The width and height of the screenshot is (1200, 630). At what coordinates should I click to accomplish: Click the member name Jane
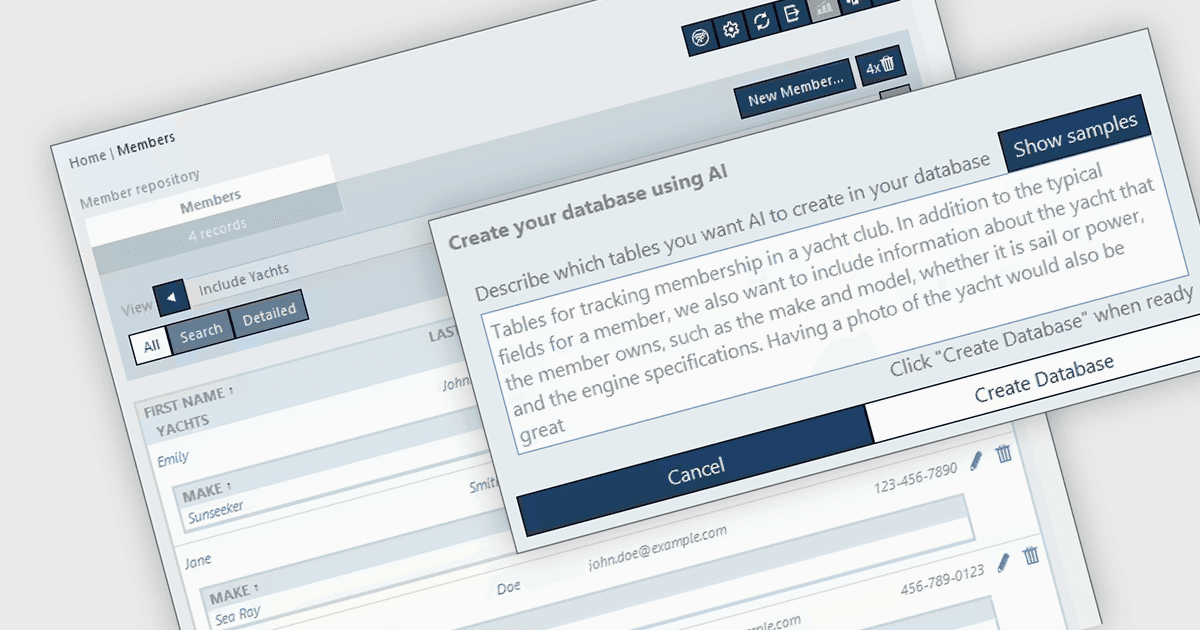tap(198, 562)
